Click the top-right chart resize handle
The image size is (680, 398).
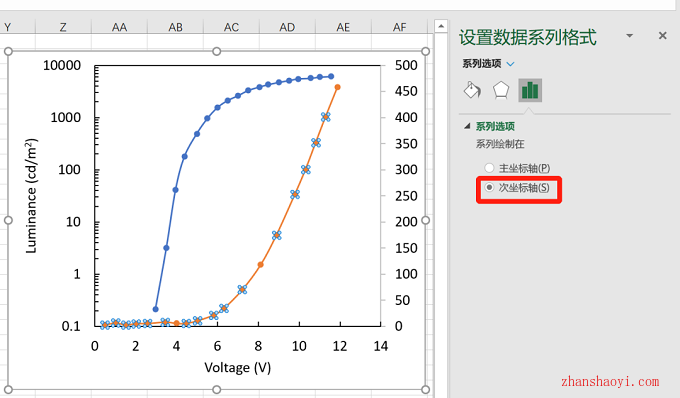[x=425, y=52]
